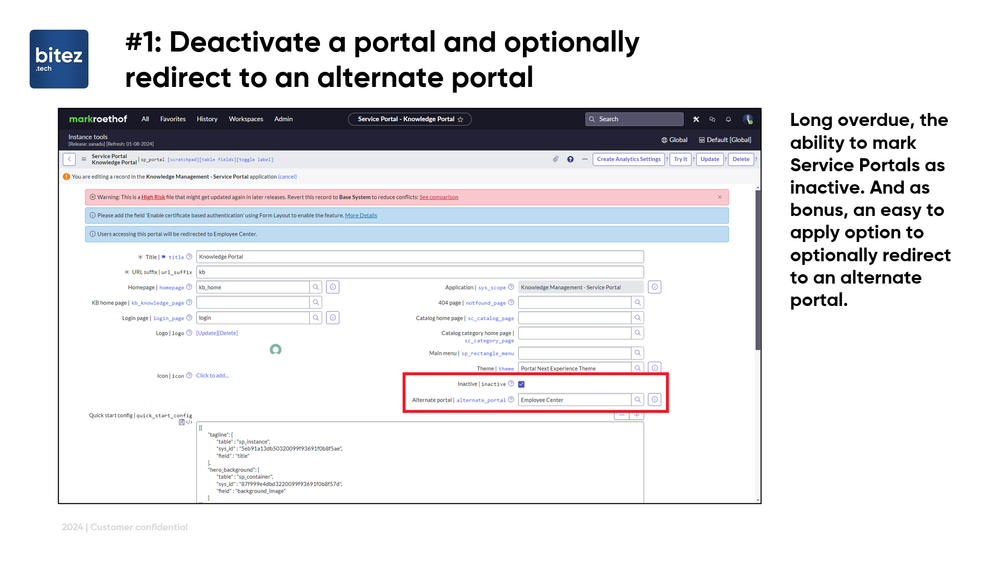
Task: Open the notifications bell icon
Action: point(728,119)
